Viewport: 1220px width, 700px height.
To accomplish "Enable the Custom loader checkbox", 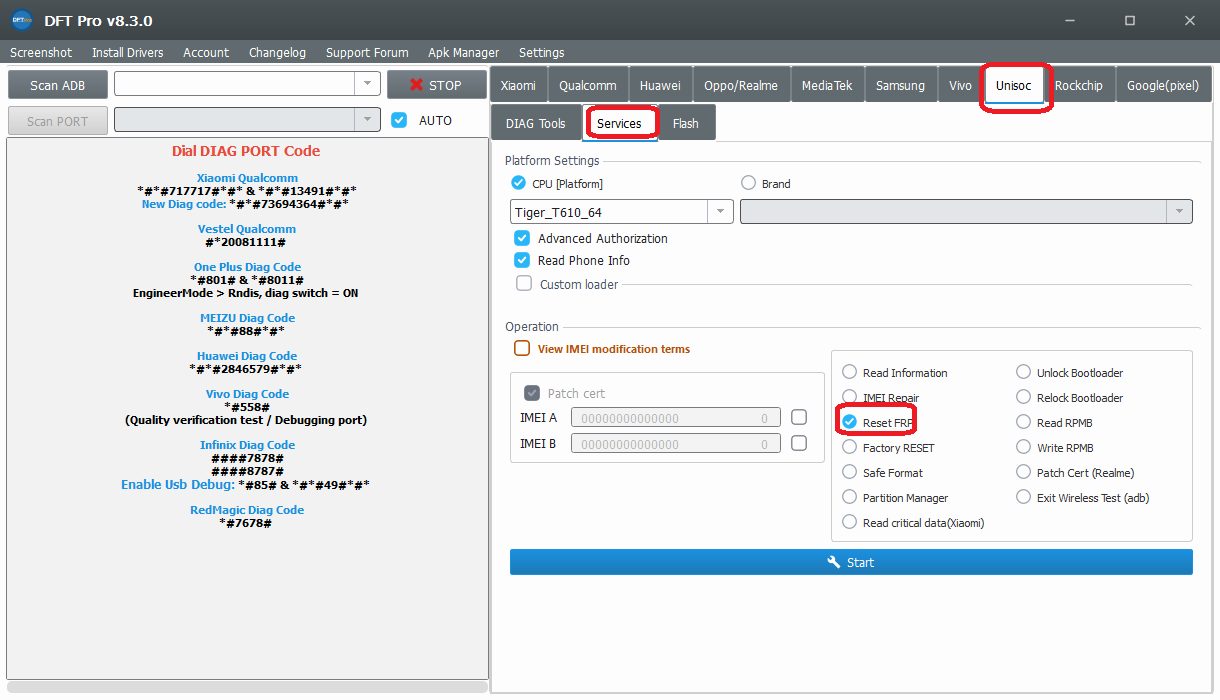I will click(524, 284).
